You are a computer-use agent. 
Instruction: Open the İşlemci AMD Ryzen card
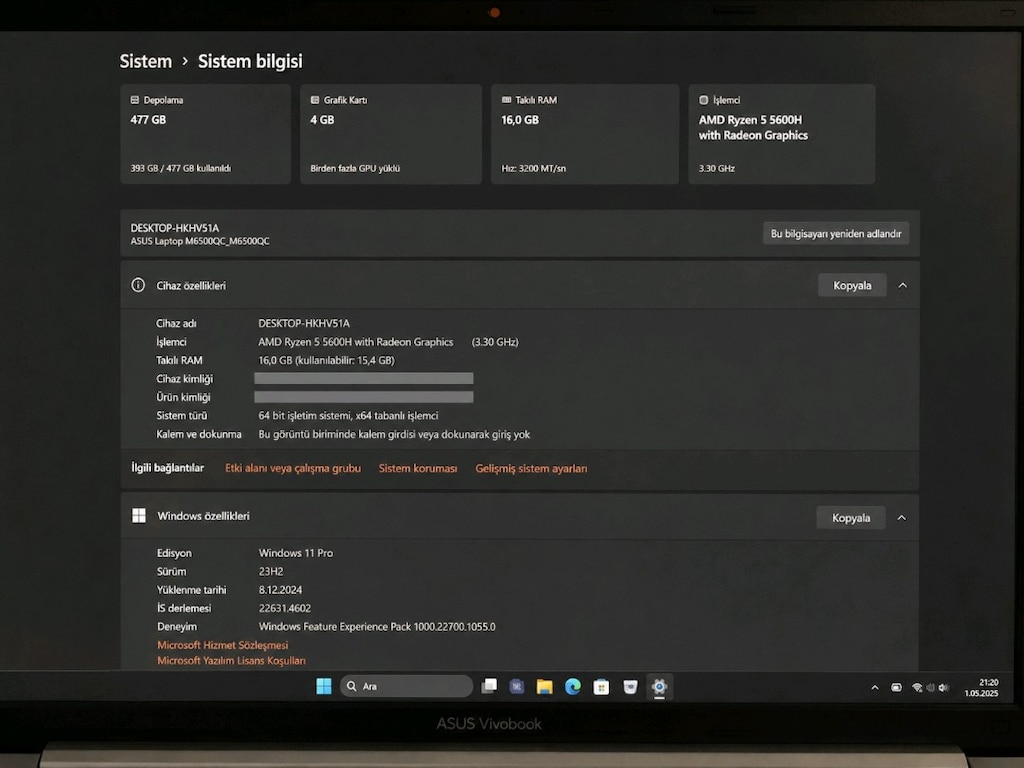point(782,134)
